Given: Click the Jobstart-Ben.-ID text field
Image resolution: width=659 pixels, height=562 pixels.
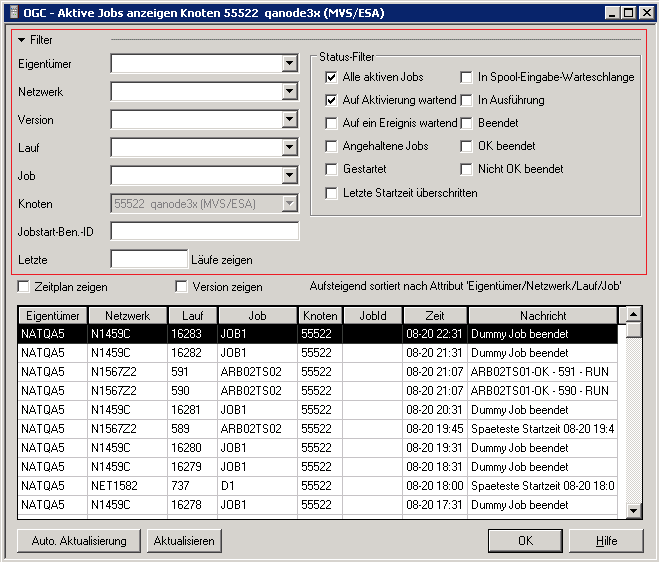Looking at the screenshot, I should pos(205,232).
